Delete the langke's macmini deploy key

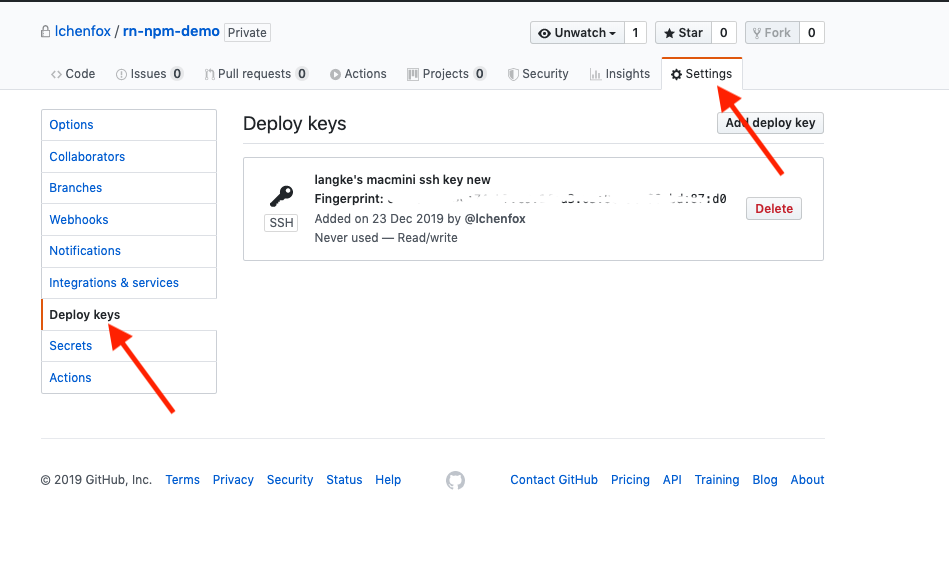[774, 209]
